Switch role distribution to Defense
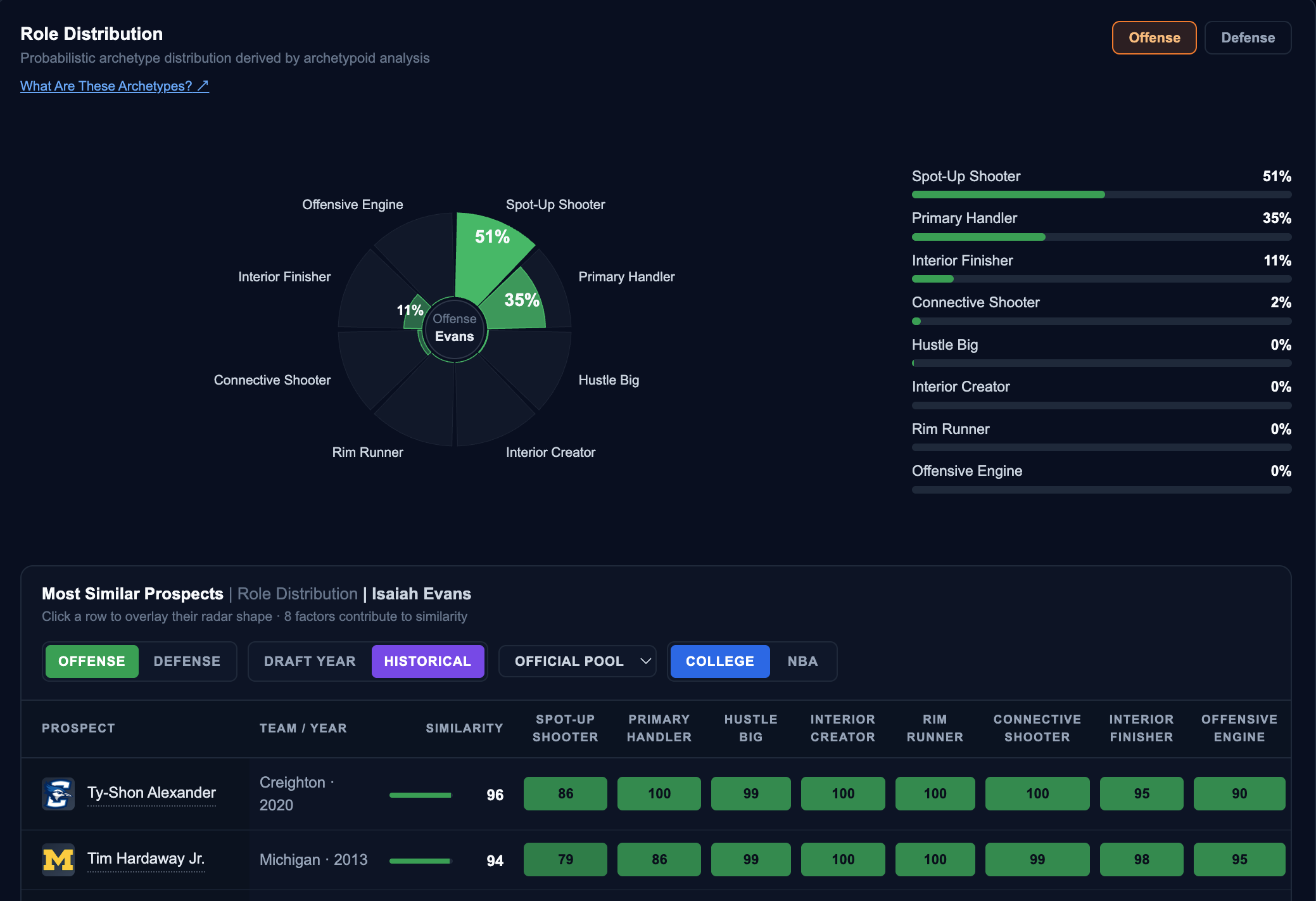 [x=1248, y=38]
